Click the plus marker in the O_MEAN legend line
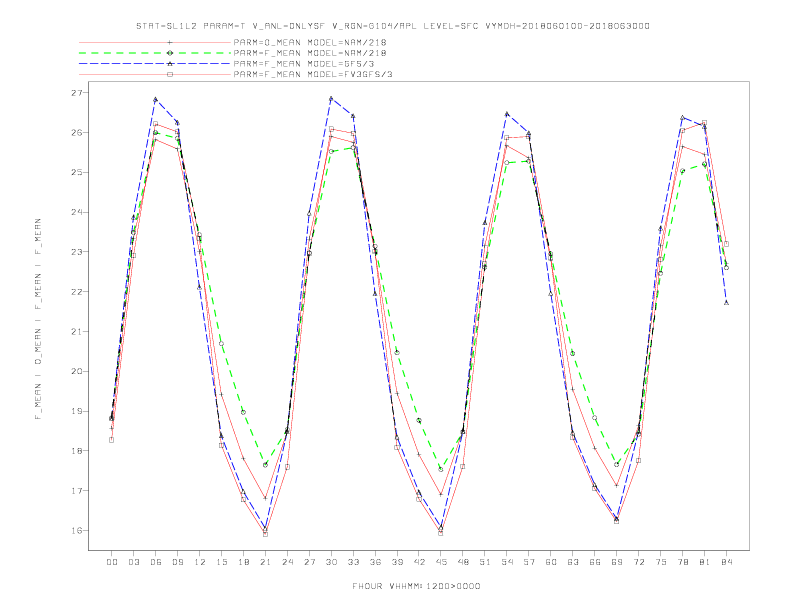 click(x=170, y=42)
